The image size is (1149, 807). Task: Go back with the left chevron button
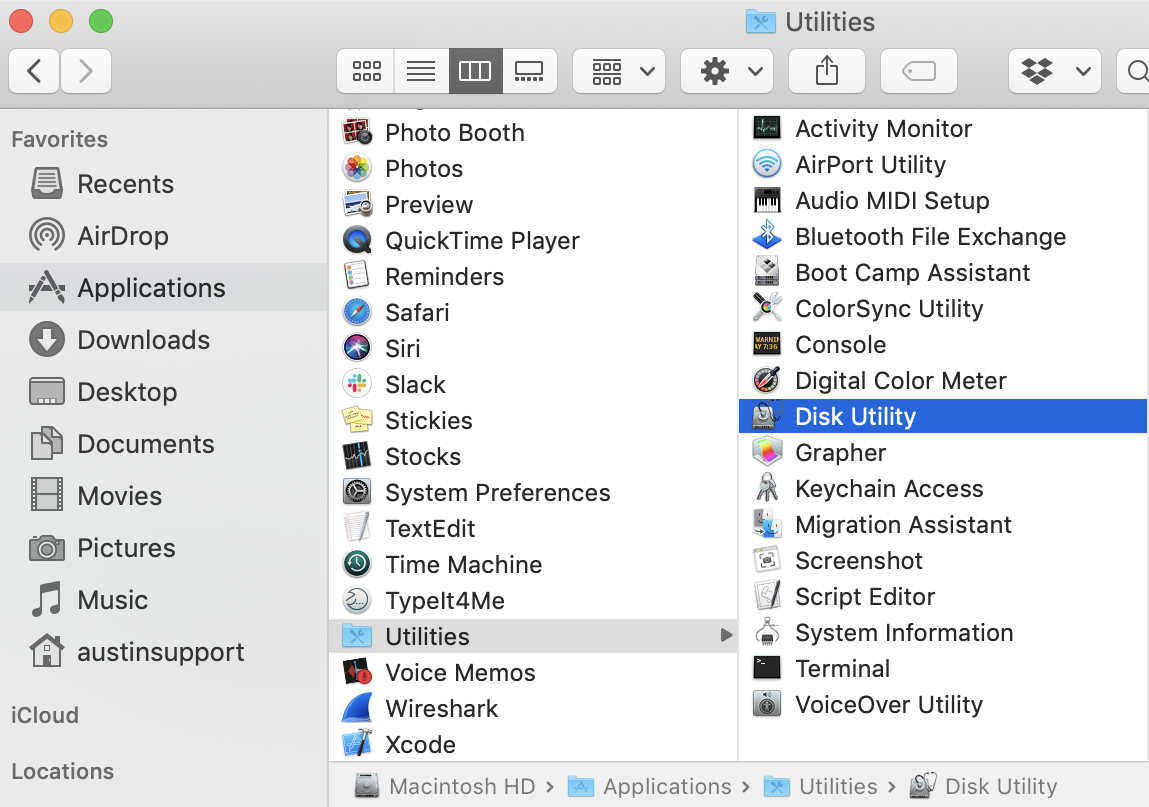(x=34, y=71)
